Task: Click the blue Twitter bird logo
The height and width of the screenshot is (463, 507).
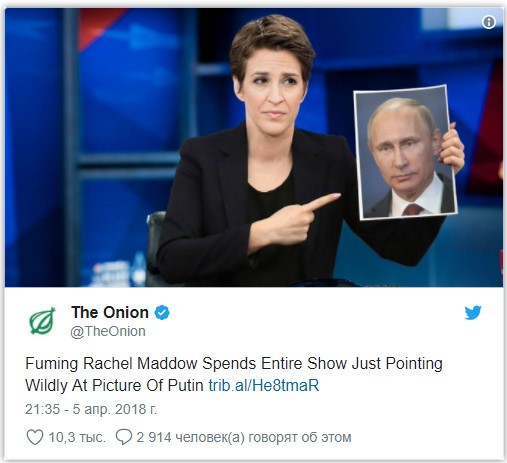Action: [x=473, y=313]
